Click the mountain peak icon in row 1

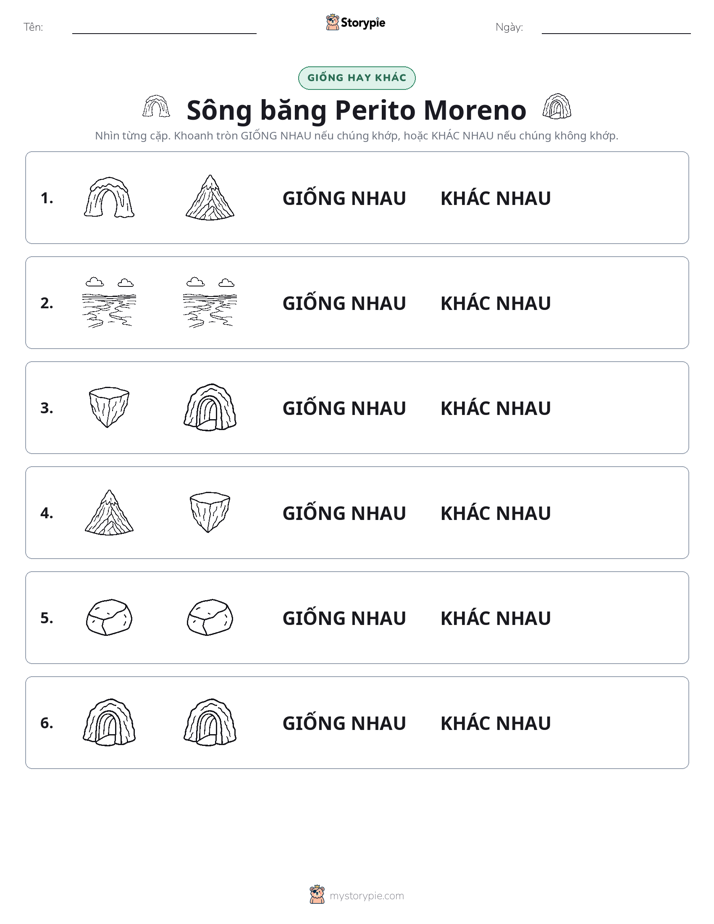(x=210, y=197)
